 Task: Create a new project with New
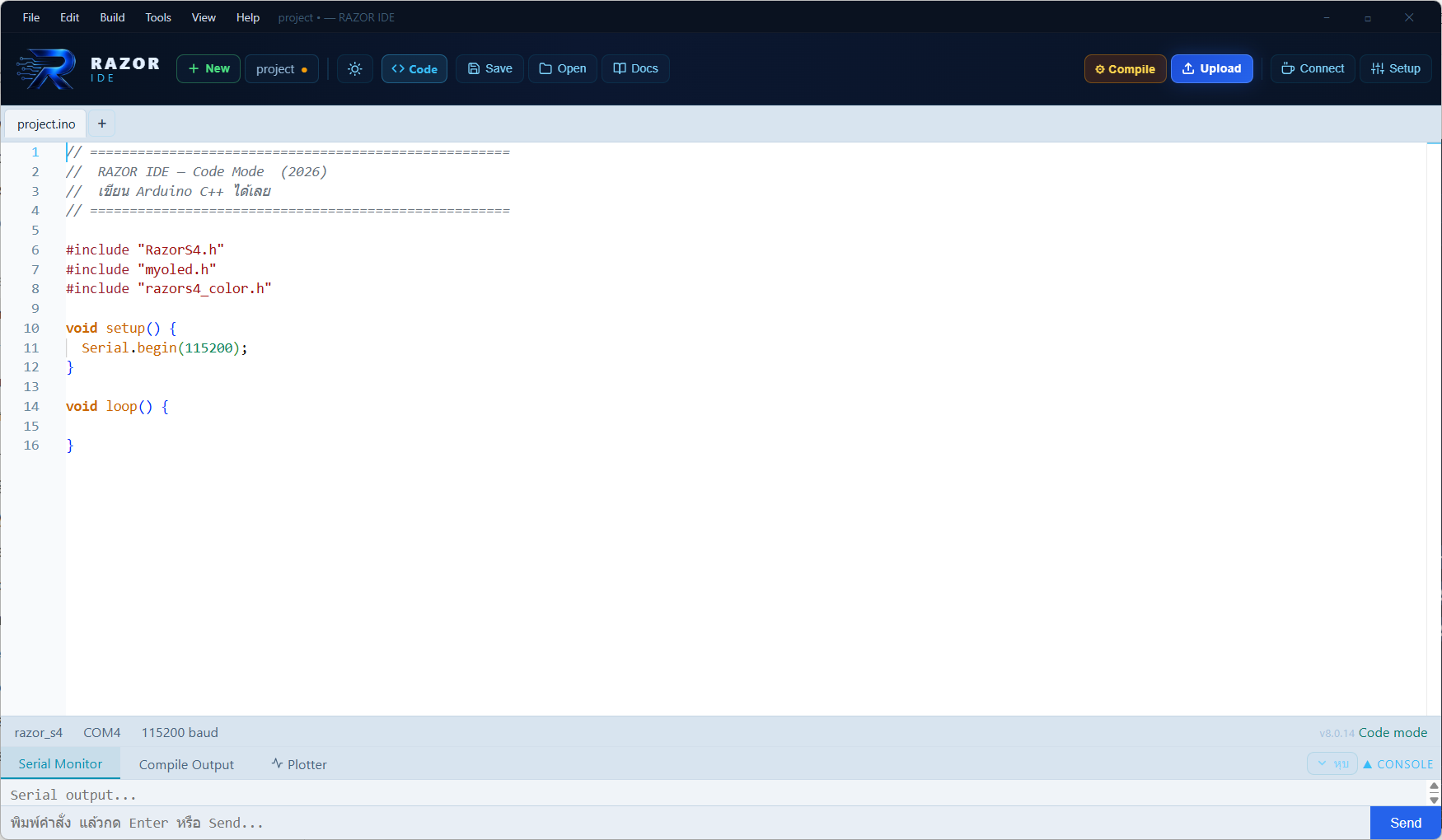tap(208, 69)
